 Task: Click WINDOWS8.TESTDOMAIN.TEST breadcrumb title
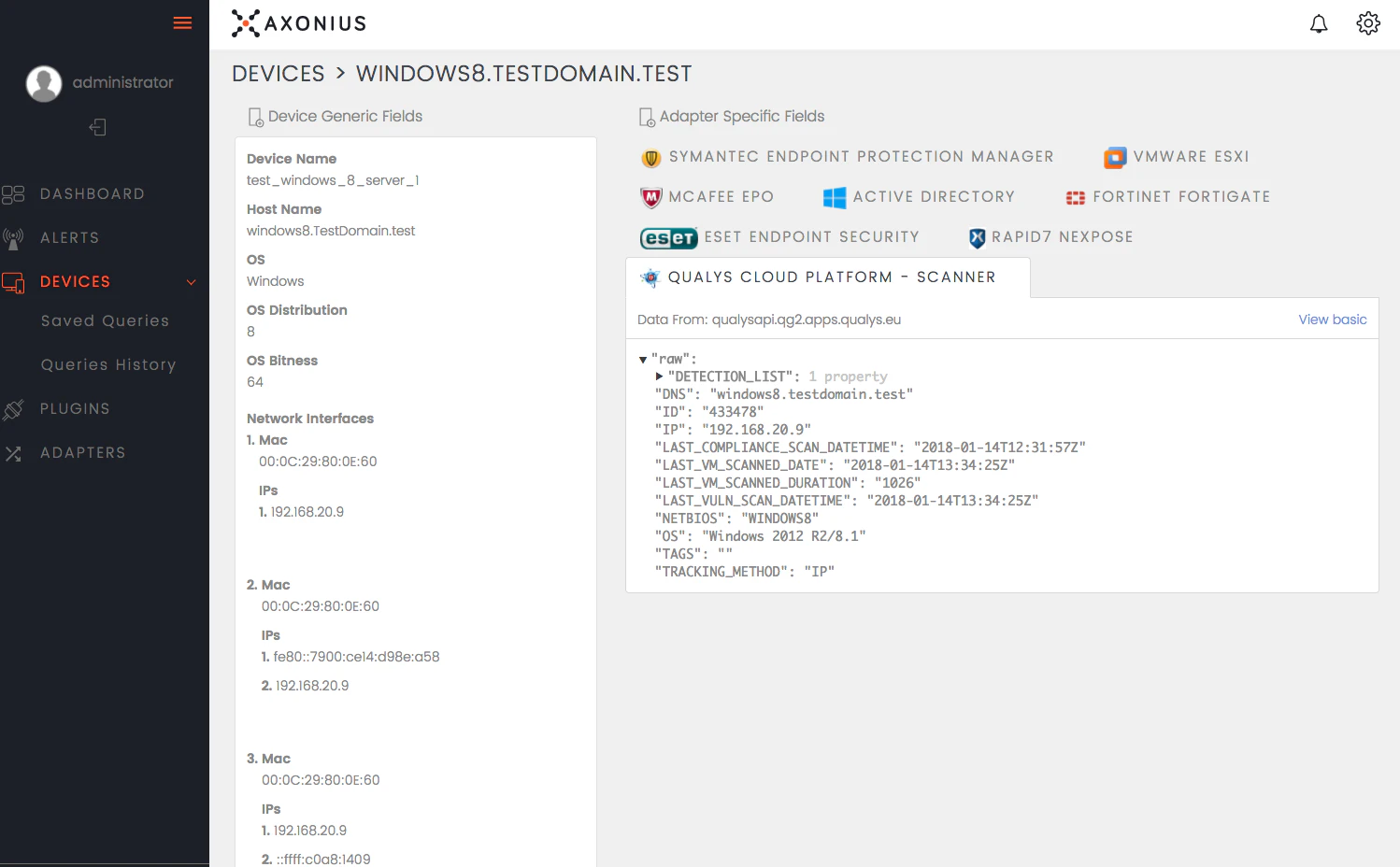524,74
